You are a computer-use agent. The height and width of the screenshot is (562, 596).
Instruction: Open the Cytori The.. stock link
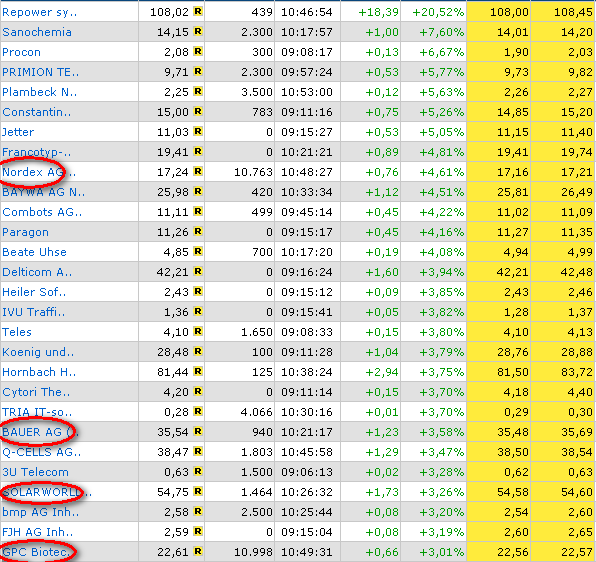[36, 392]
